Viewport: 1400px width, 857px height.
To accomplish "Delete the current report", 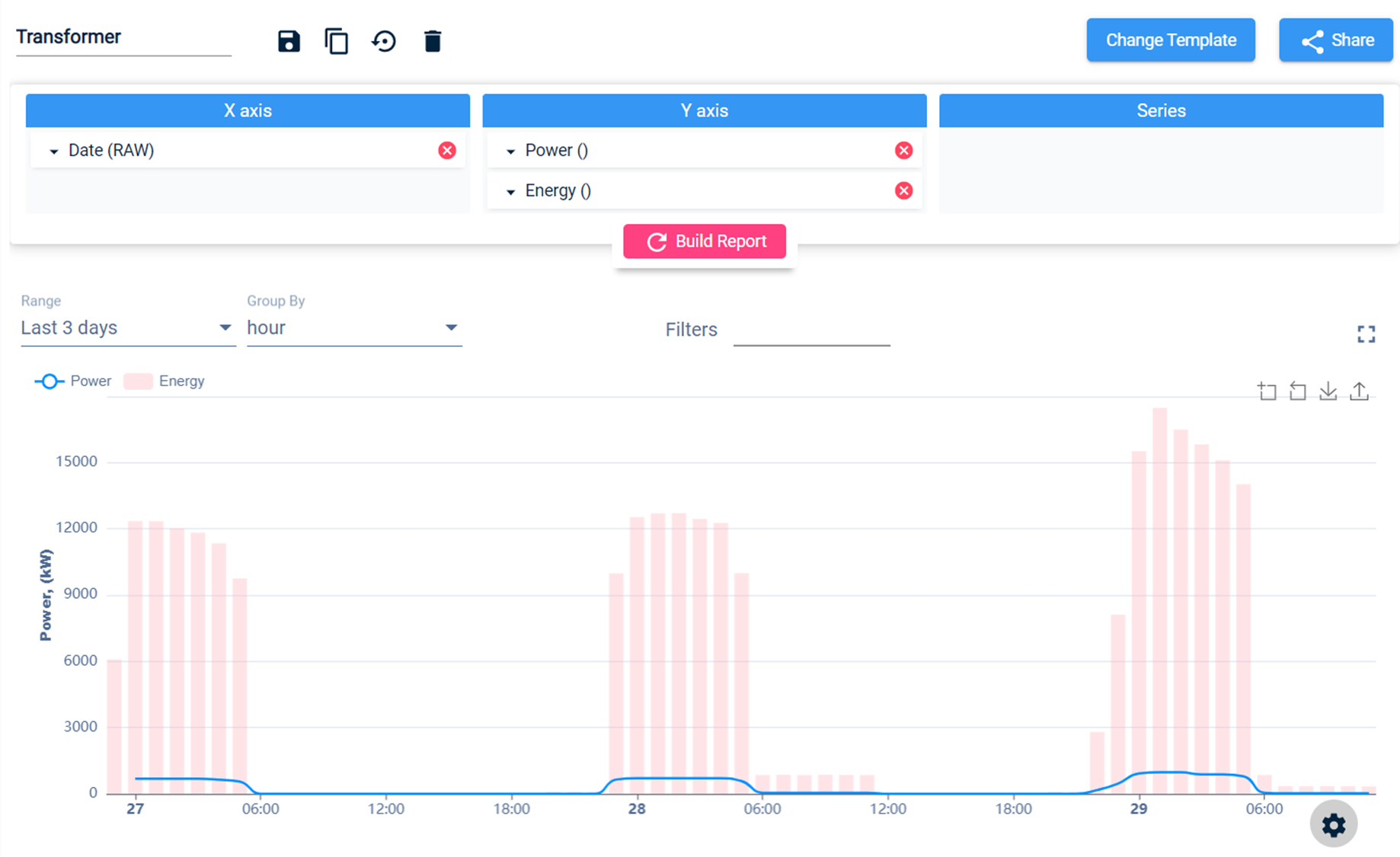I will point(432,41).
